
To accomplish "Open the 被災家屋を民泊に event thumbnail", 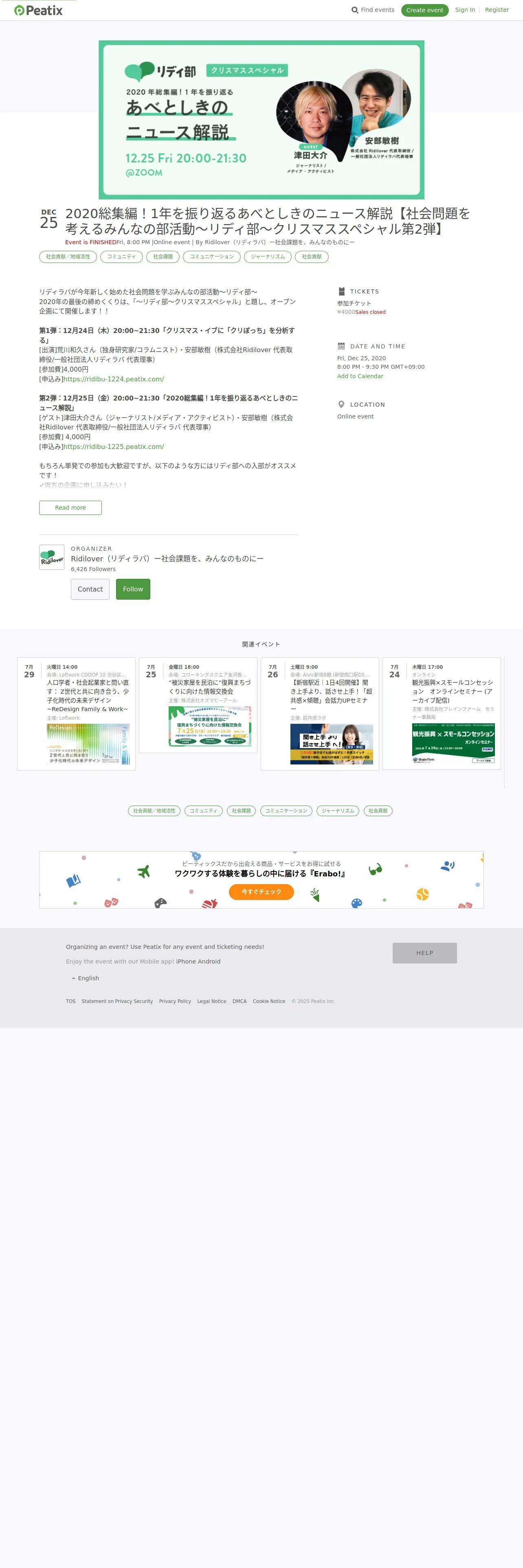I will pyautogui.click(x=210, y=727).
